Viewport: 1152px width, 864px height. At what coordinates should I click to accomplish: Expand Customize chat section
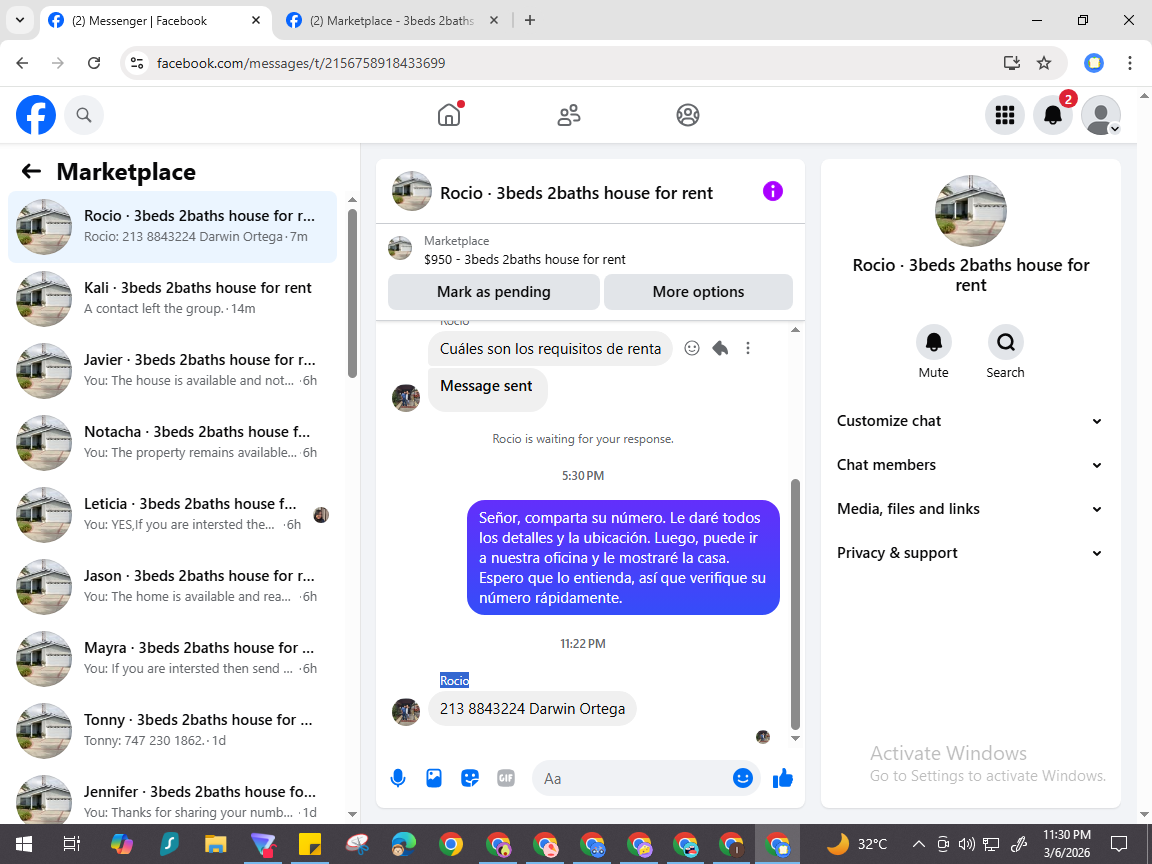971,421
